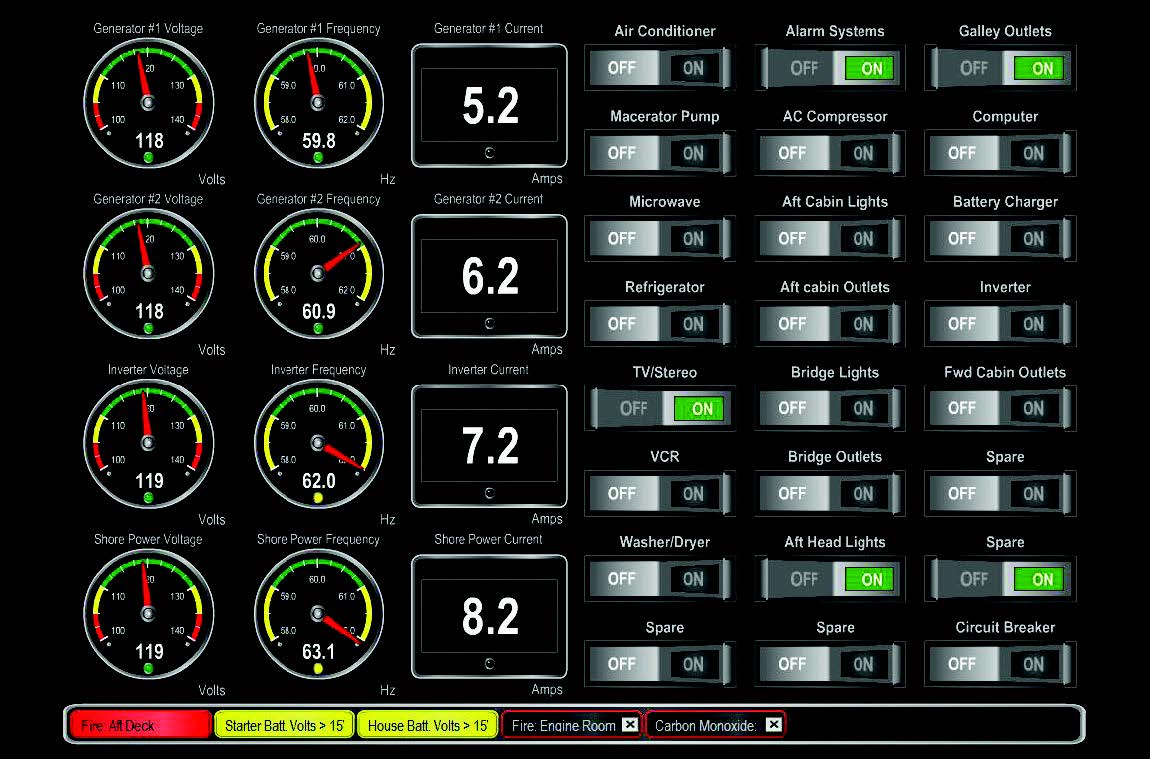The image size is (1150, 759).
Task: Select the Starter Batt. Volts warning
Action: (x=284, y=725)
